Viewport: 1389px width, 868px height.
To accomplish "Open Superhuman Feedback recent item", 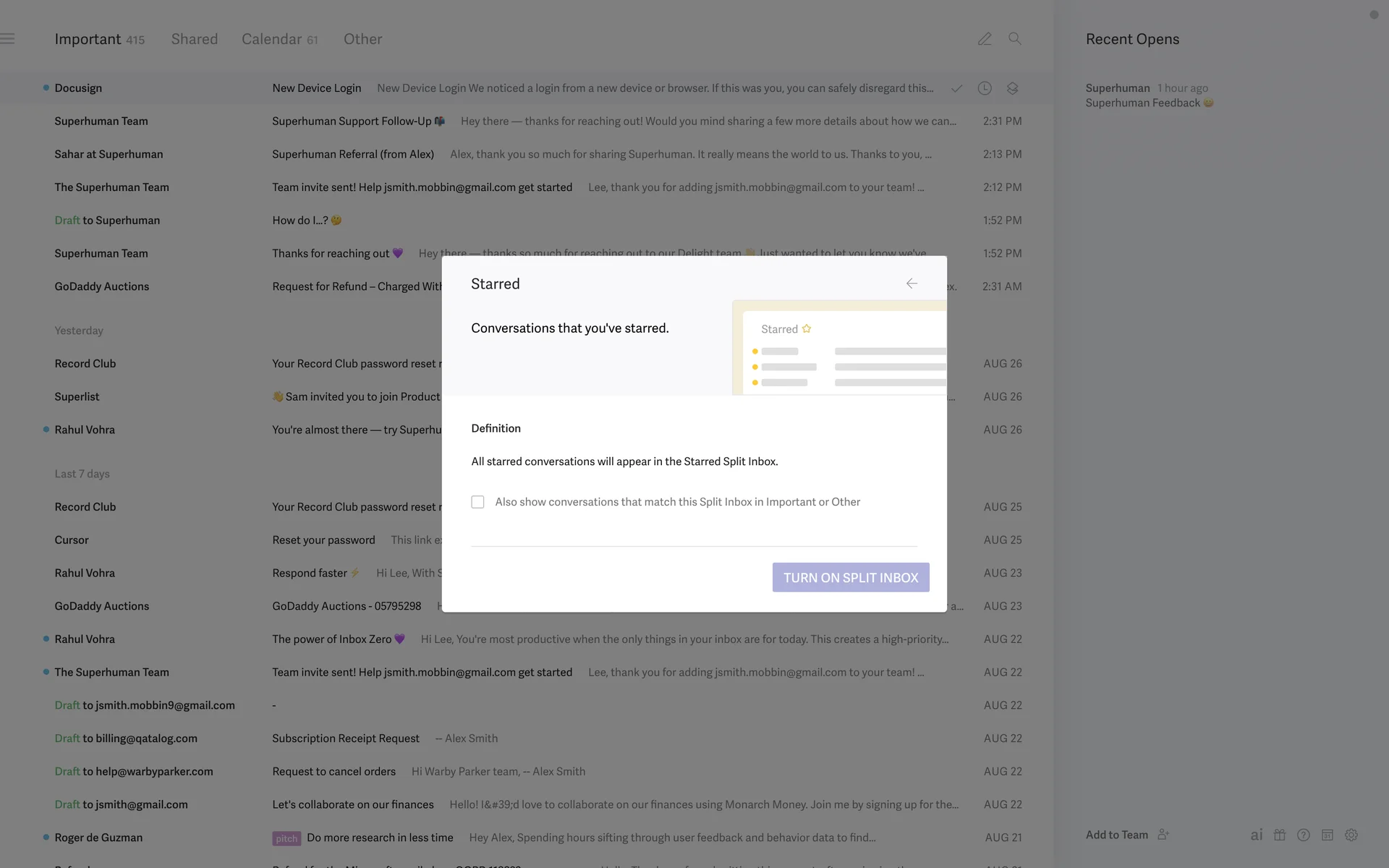I will click(x=1143, y=103).
